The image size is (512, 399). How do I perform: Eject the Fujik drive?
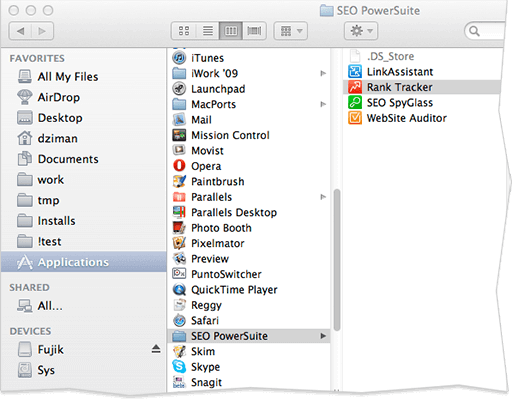pyautogui.click(x=156, y=349)
